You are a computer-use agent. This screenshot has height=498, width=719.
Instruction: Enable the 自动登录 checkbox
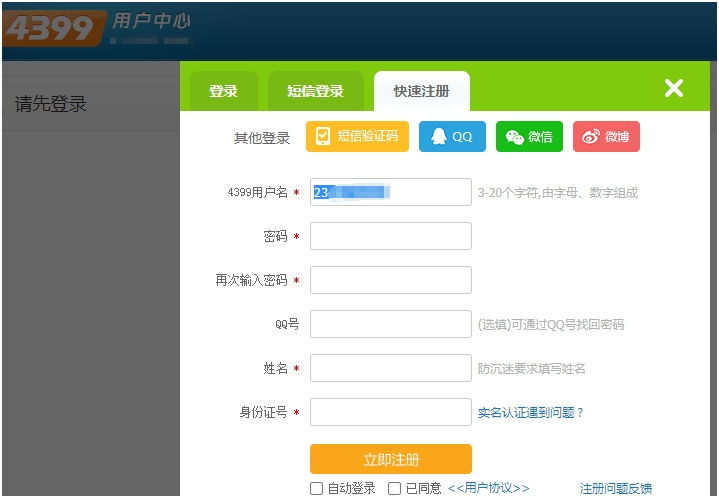point(317,489)
